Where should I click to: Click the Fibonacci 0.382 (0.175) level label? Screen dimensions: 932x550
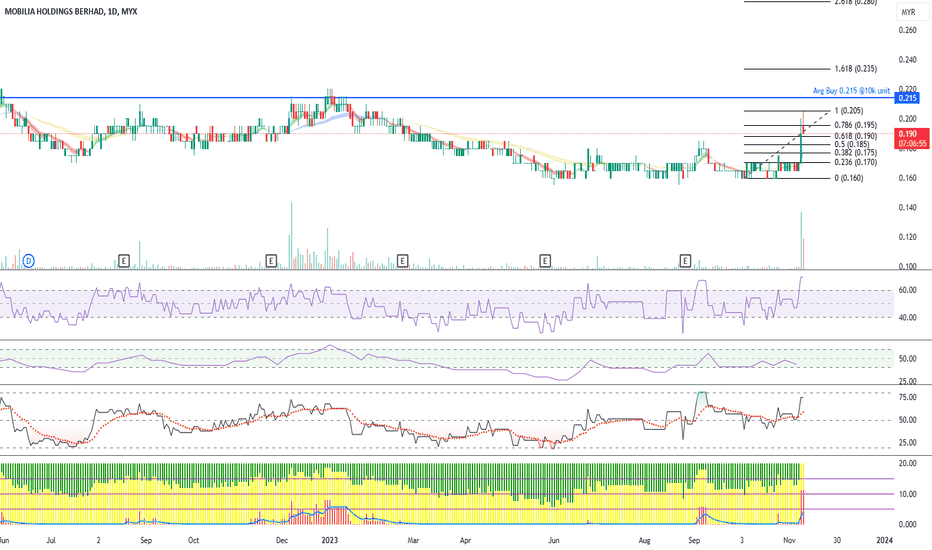pos(855,153)
